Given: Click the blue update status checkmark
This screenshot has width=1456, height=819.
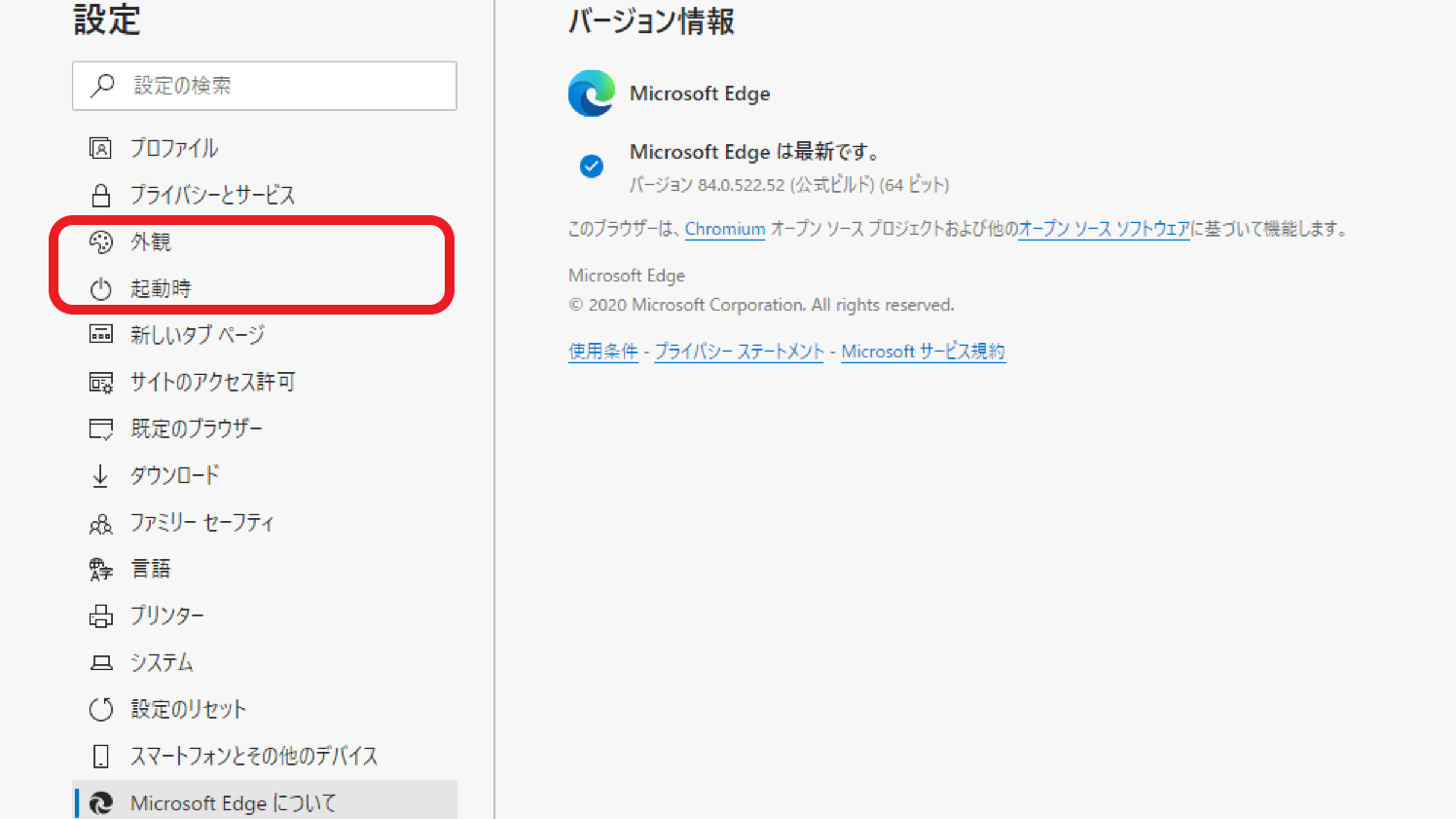Looking at the screenshot, I should (x=591, y=167).
